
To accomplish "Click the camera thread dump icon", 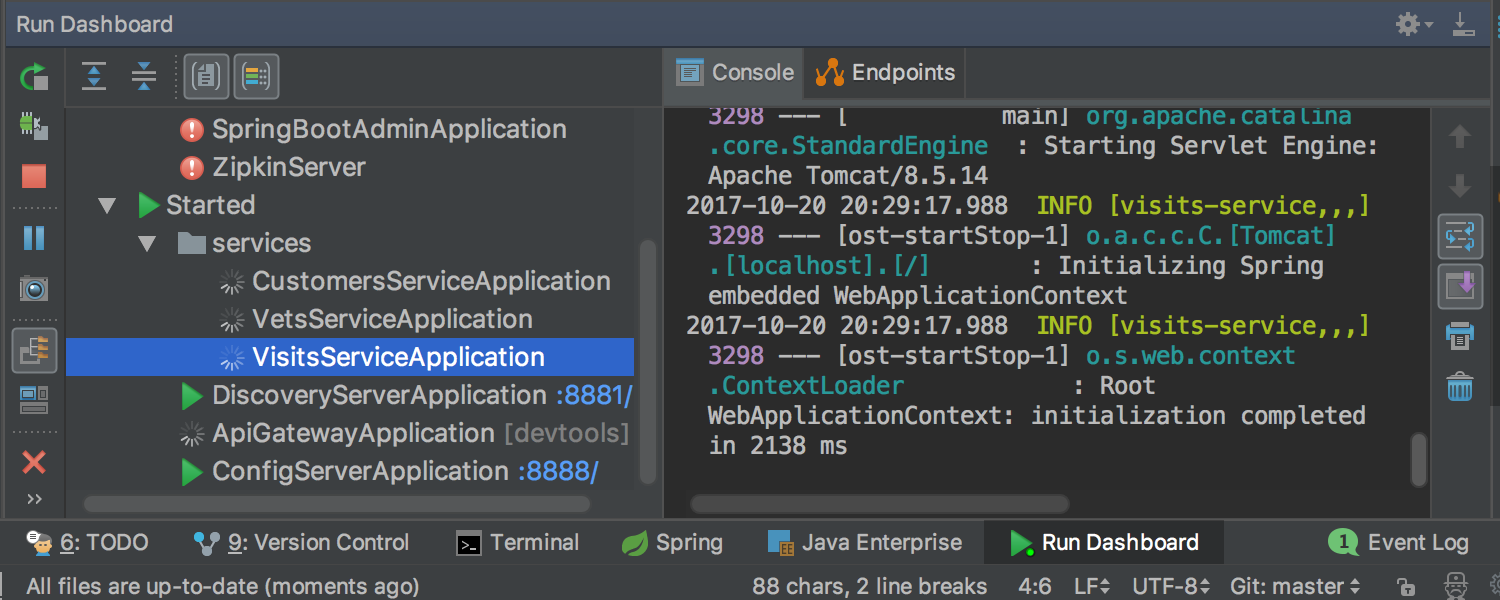I will click(x=34, y=290).
